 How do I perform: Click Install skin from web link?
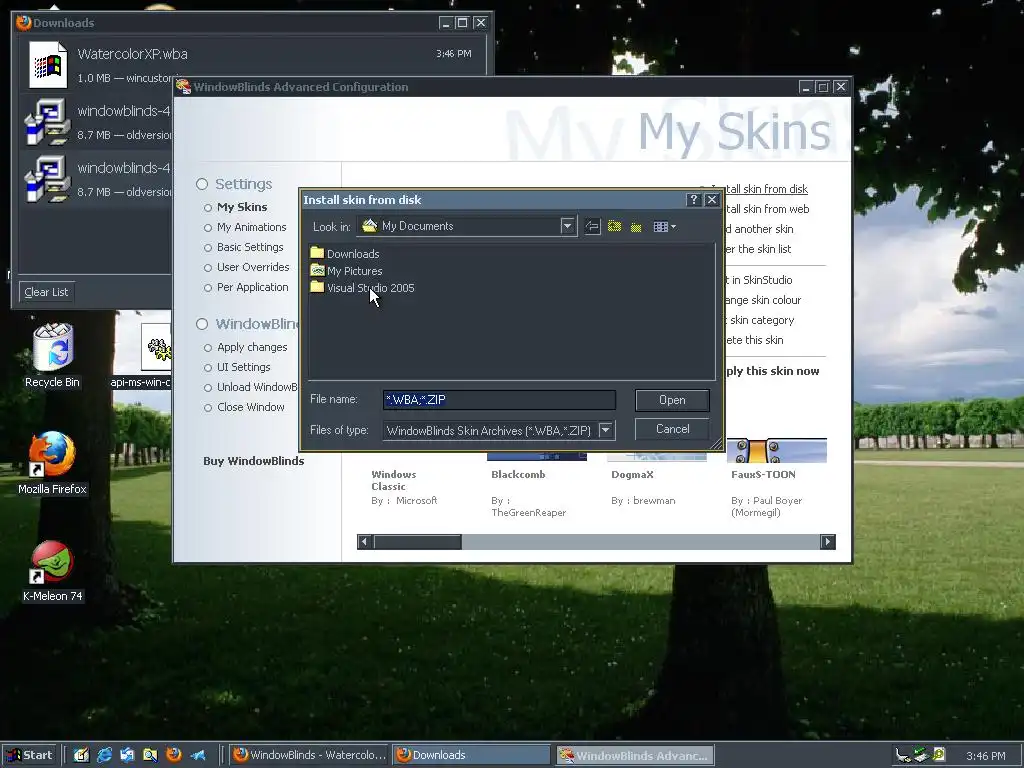767,209
